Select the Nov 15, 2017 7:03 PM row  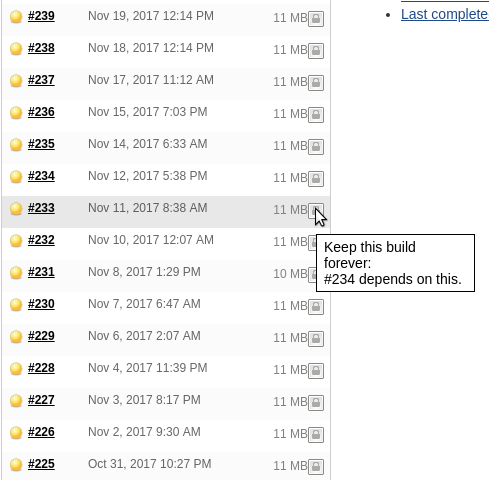166,116
